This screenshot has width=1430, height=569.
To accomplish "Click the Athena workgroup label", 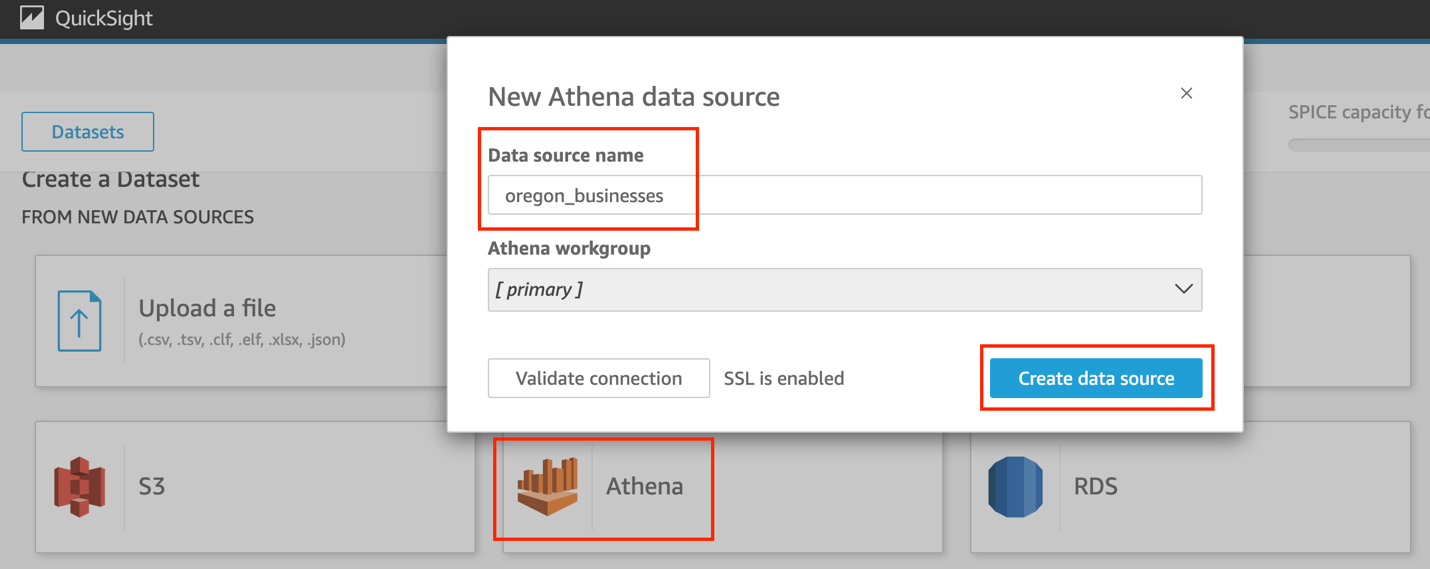I will point(569,248).
